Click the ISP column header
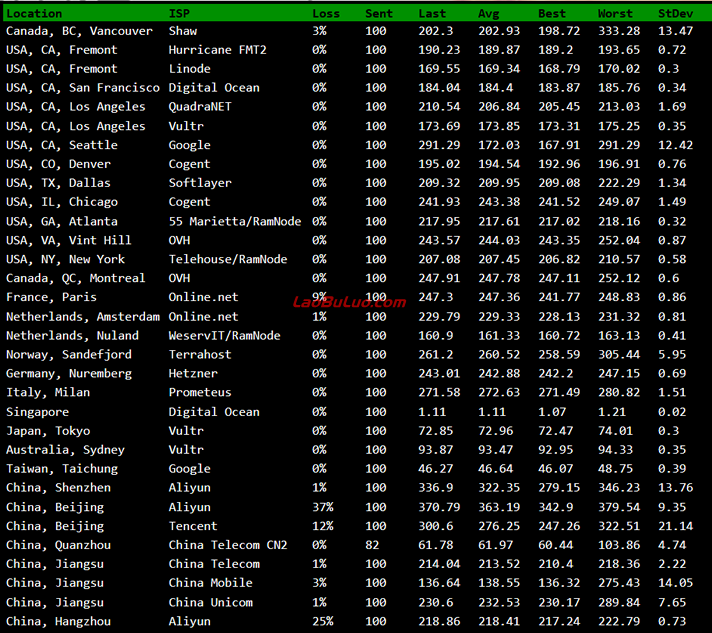Image resolution: width=712 pixels, height=633 pixels. 179,14
